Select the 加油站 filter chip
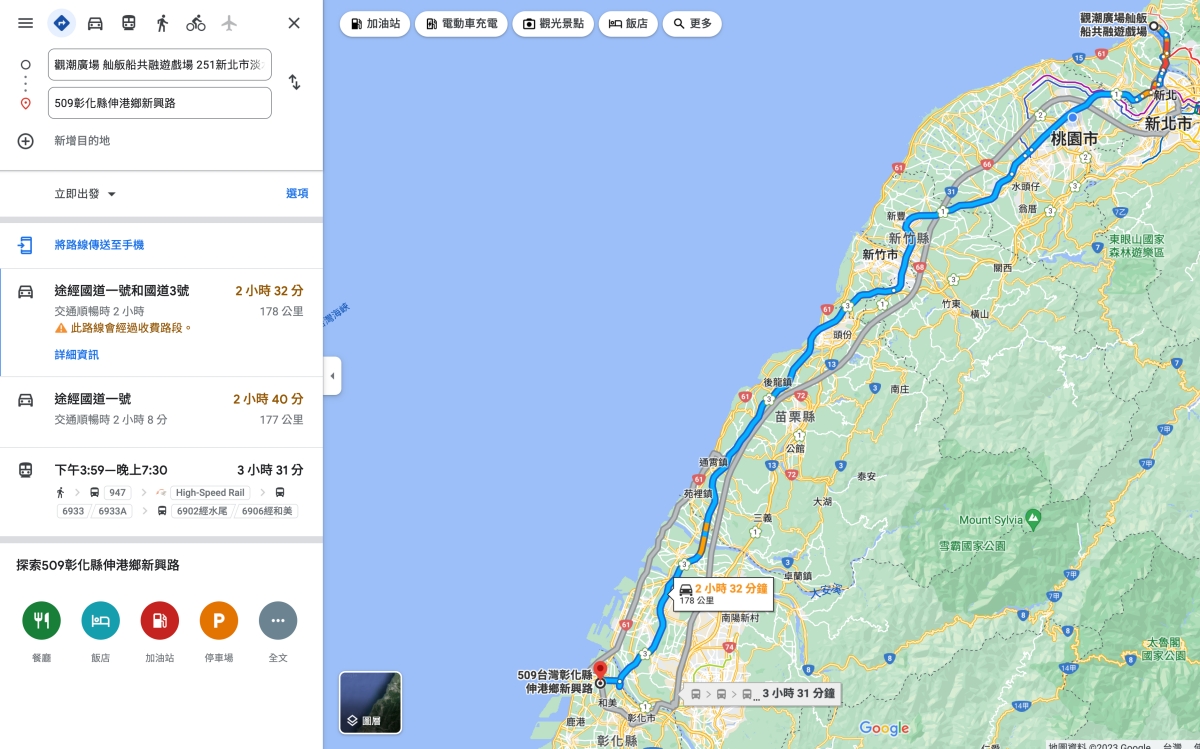The width and height of the screenshot is (1200, 749). point(375,23)
